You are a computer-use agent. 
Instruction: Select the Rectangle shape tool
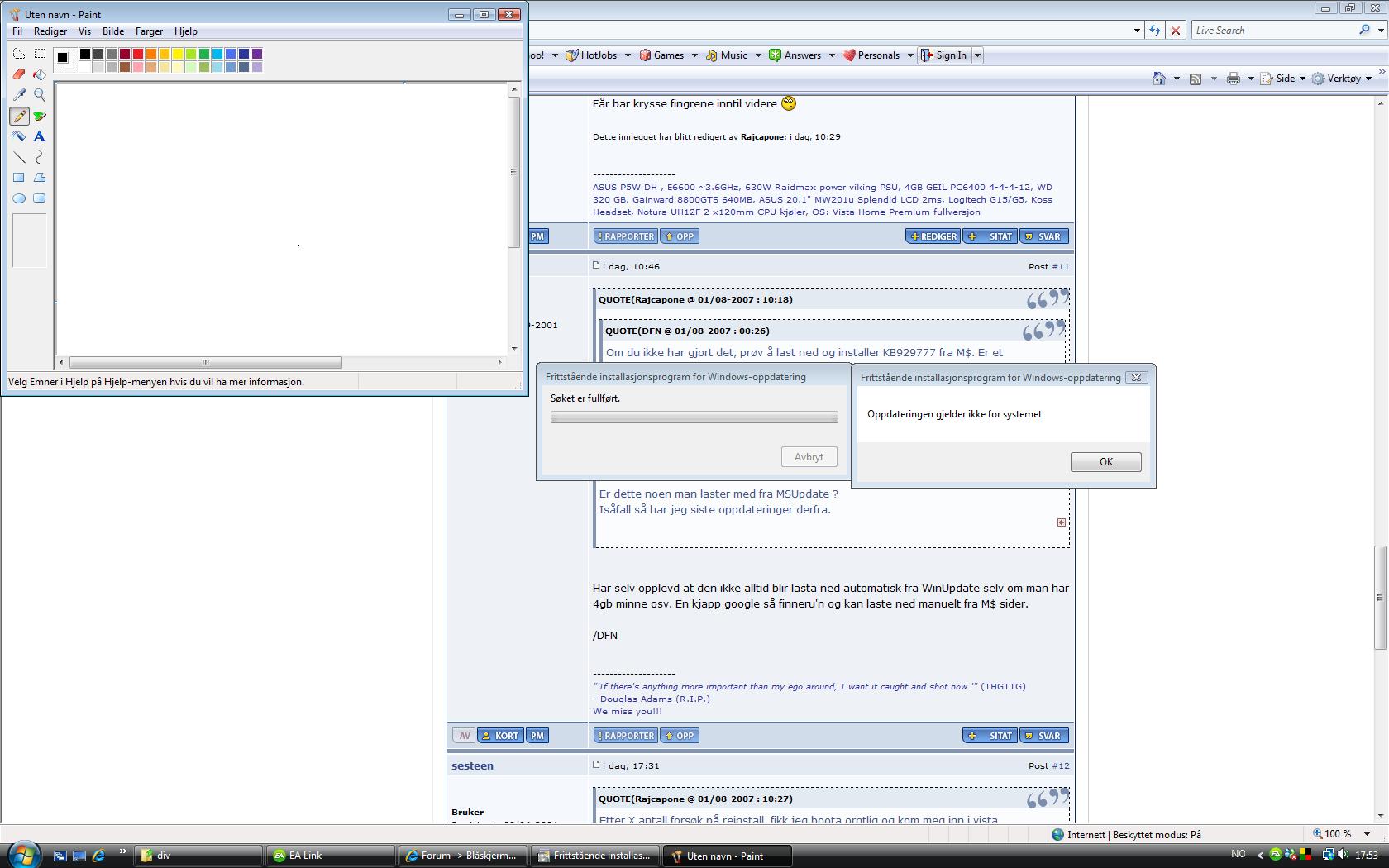click(x=19, y=178)
